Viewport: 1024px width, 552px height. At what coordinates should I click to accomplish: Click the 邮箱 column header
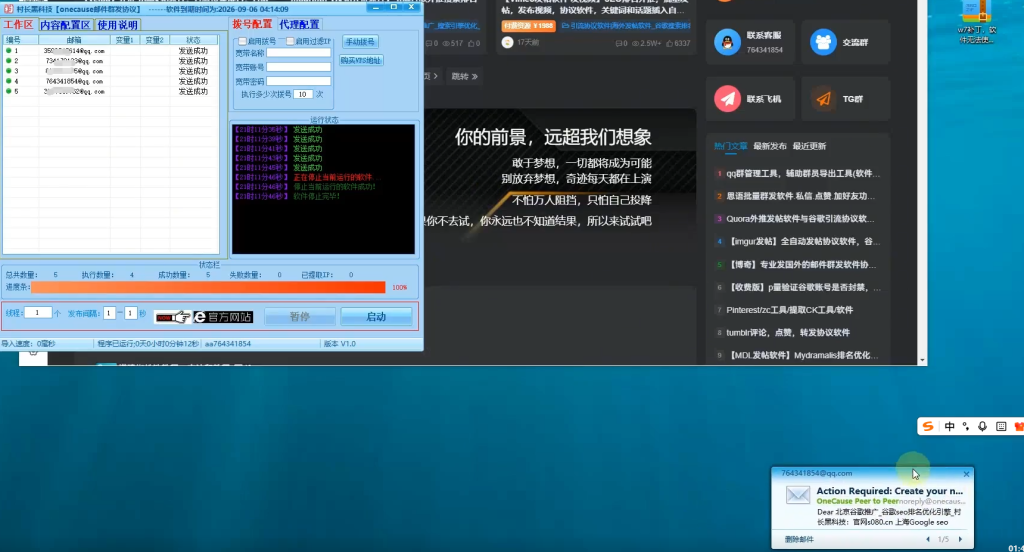[74, 41]
